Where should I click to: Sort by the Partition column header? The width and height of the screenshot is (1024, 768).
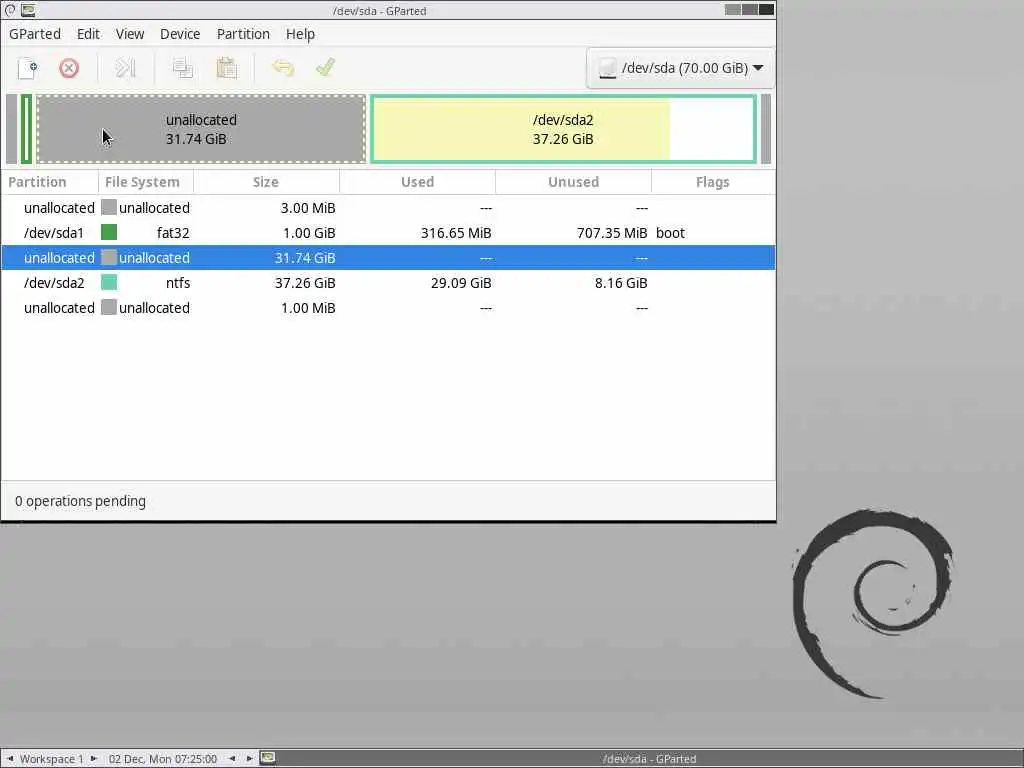[x=50, y=182]
